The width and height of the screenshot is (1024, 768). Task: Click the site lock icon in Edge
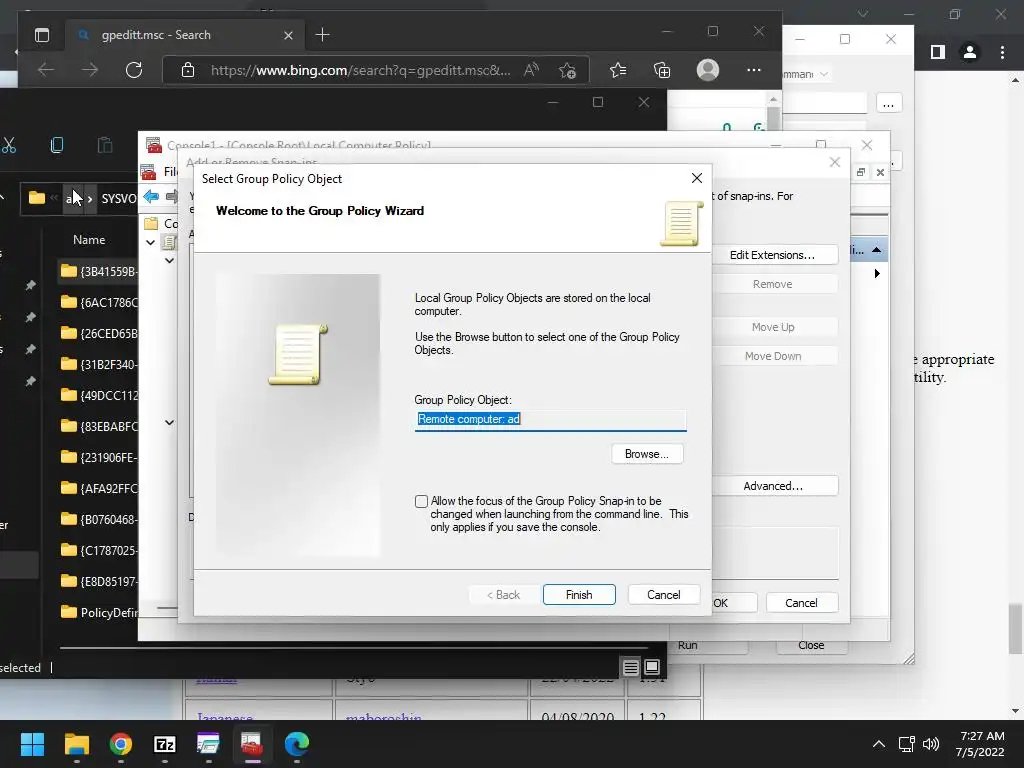pos(188,70)
